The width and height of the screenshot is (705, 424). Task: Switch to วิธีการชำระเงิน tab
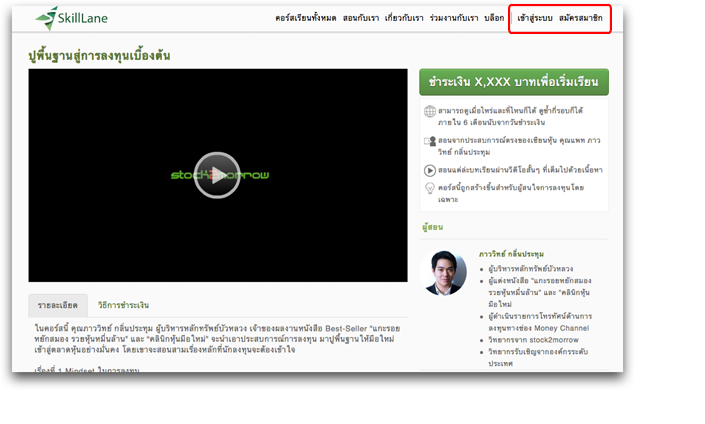(123, 305)
